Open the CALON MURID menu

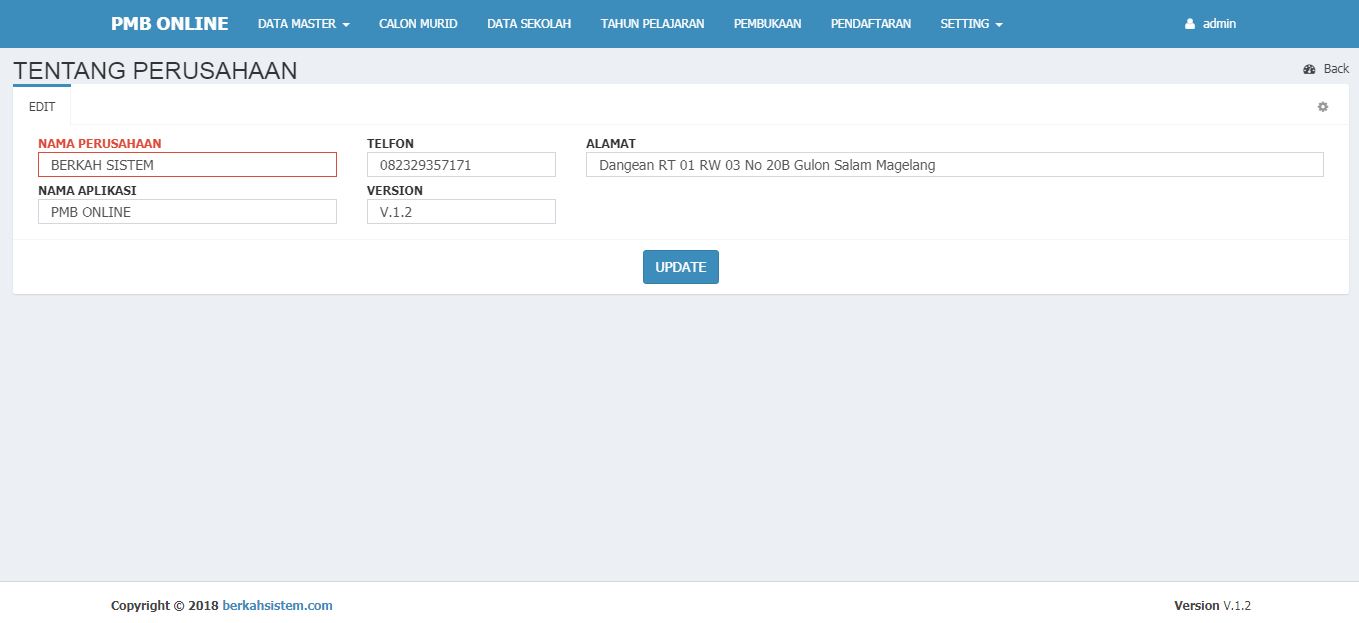[x=418, y=24]
